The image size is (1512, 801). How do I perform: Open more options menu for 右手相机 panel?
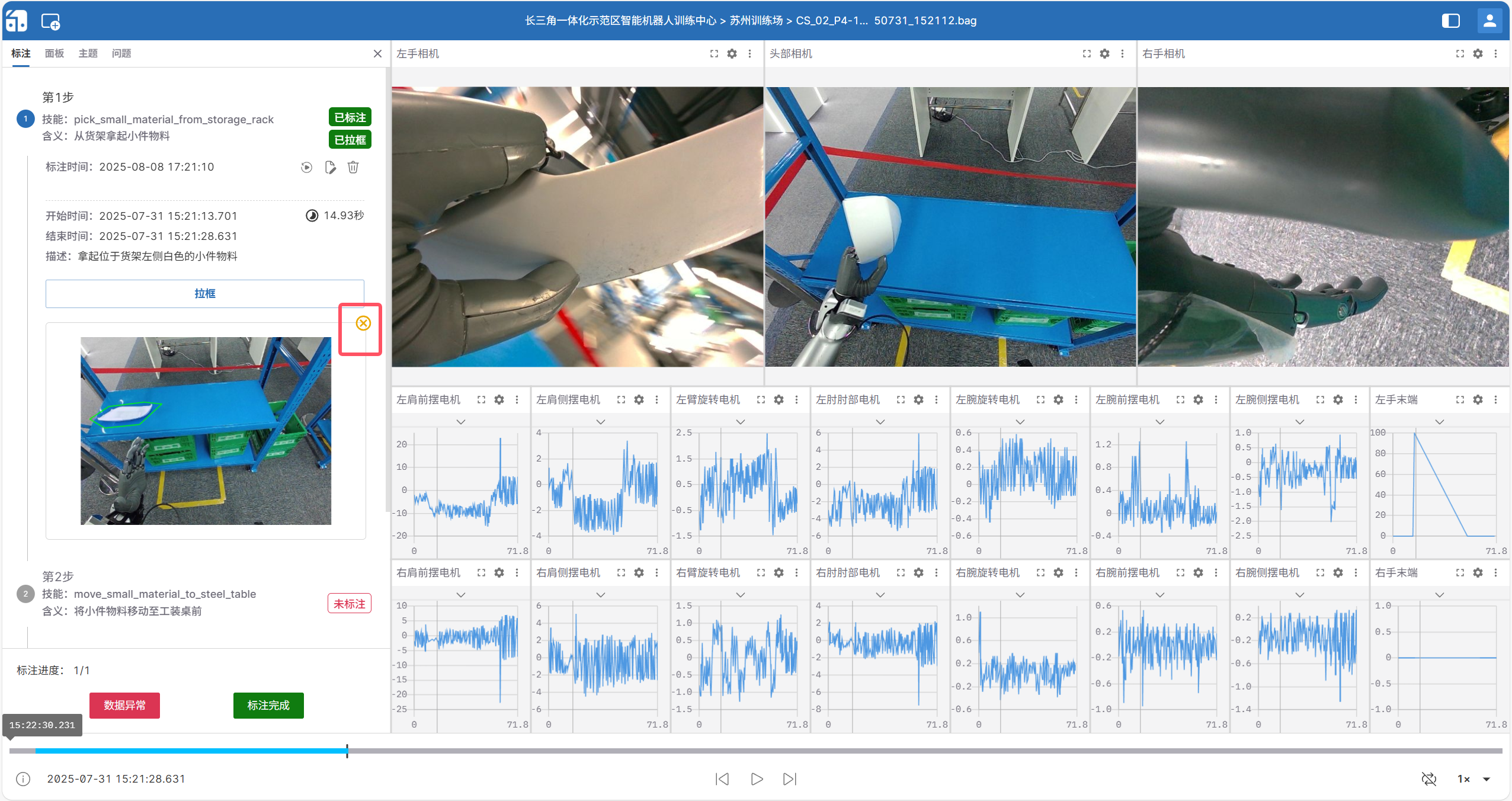(1495, 53)
